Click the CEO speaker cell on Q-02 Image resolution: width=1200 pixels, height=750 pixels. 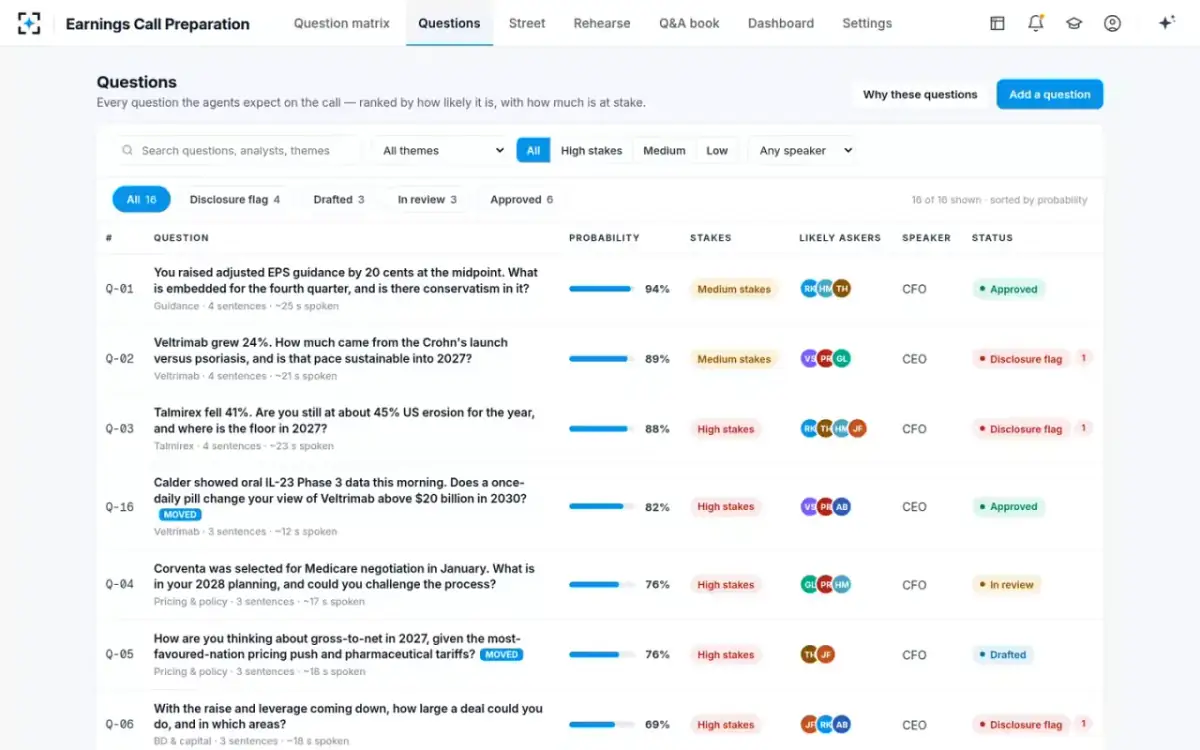[x=914, y=359]
